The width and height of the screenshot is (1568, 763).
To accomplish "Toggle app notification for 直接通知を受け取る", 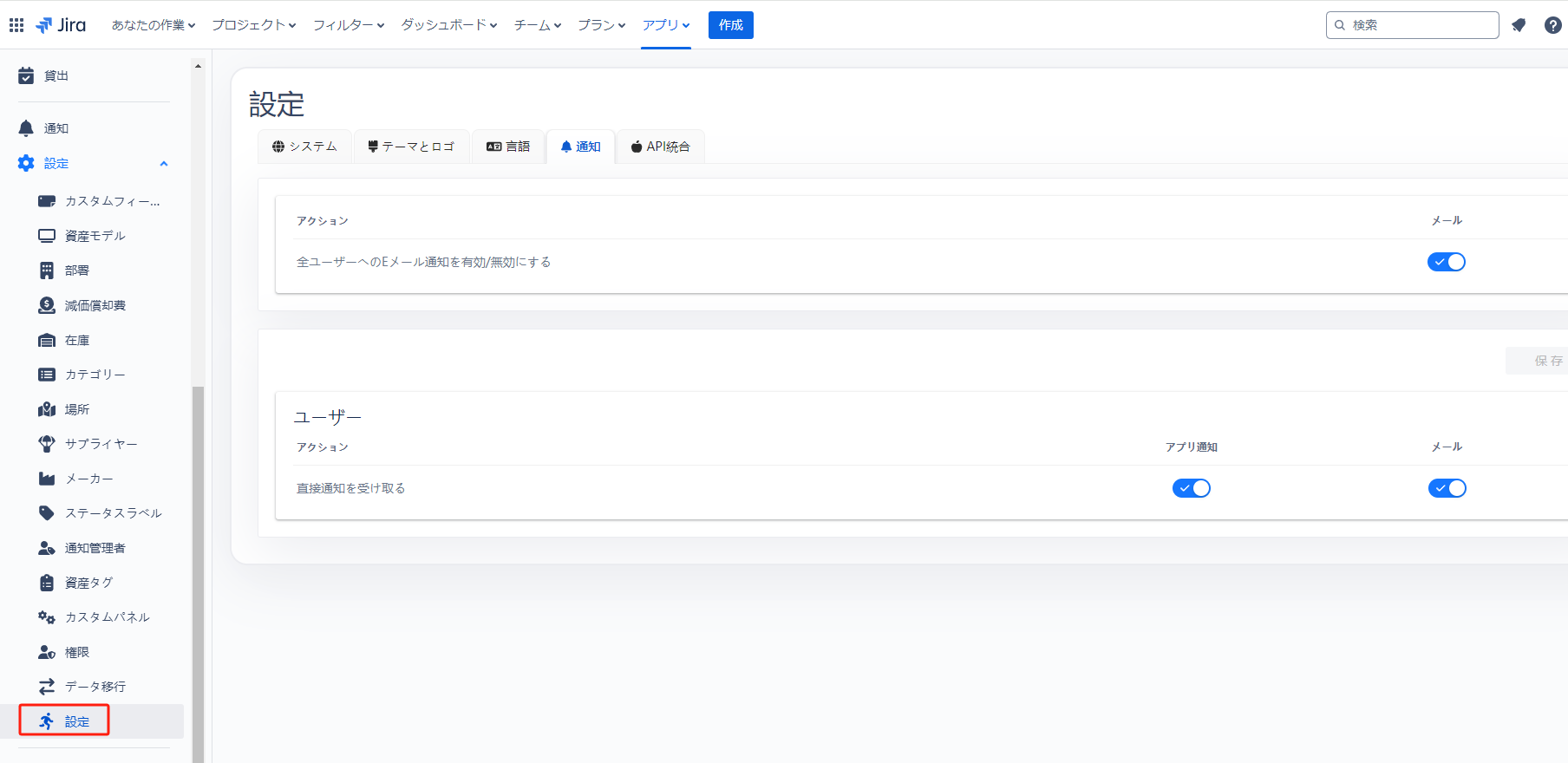I will coord(1191,488).
